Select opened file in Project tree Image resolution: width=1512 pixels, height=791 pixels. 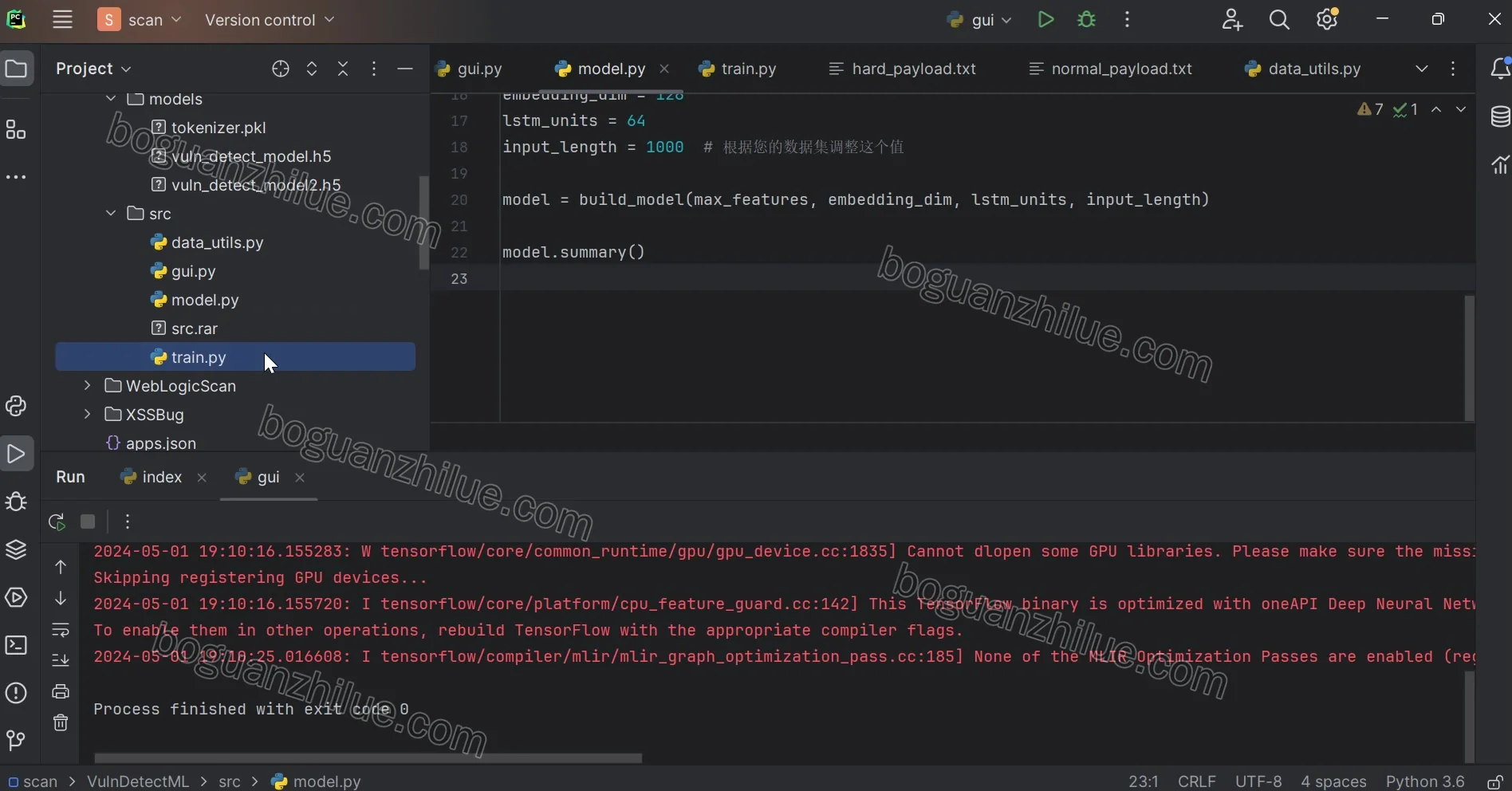pos(280,69)
